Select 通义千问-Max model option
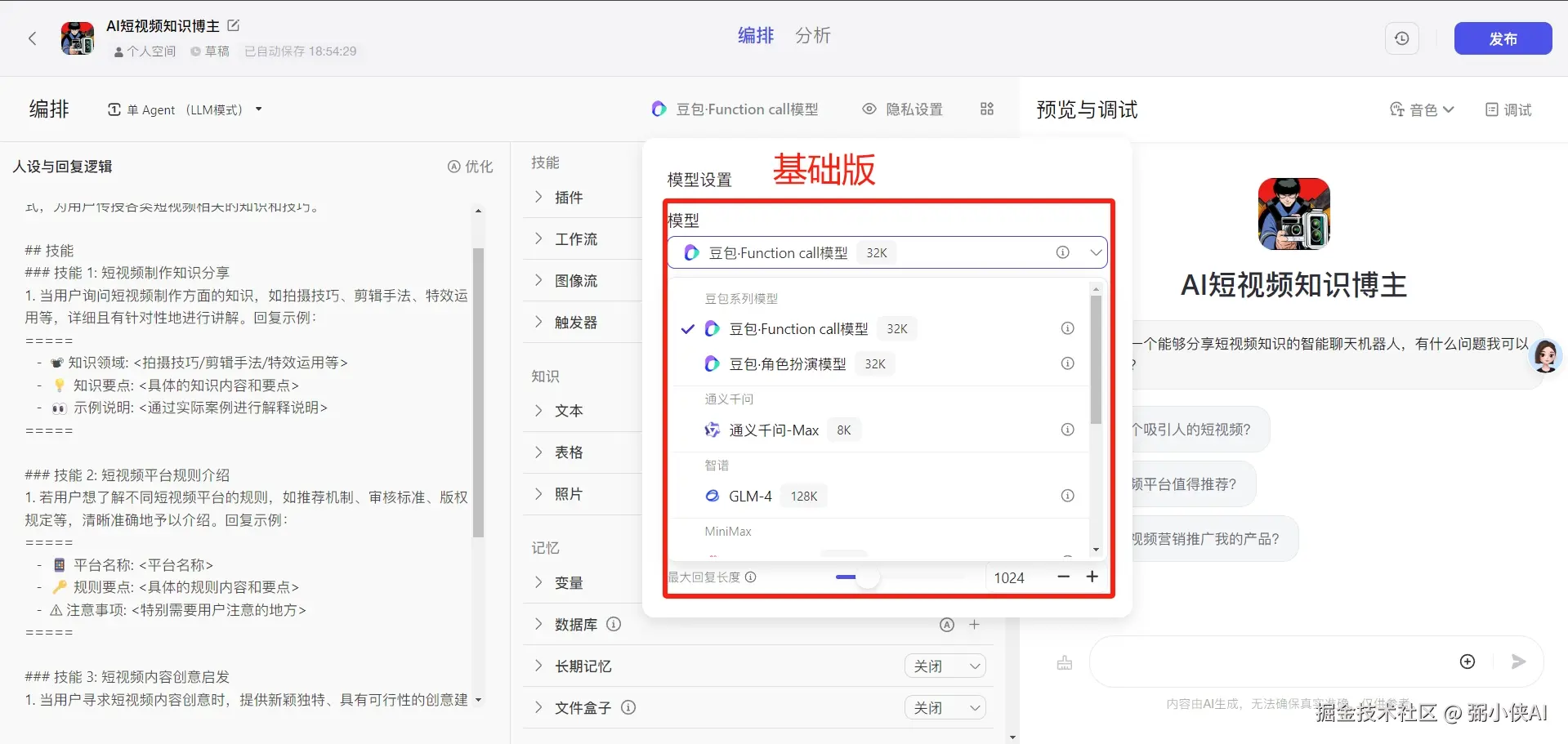 [879, 430]
